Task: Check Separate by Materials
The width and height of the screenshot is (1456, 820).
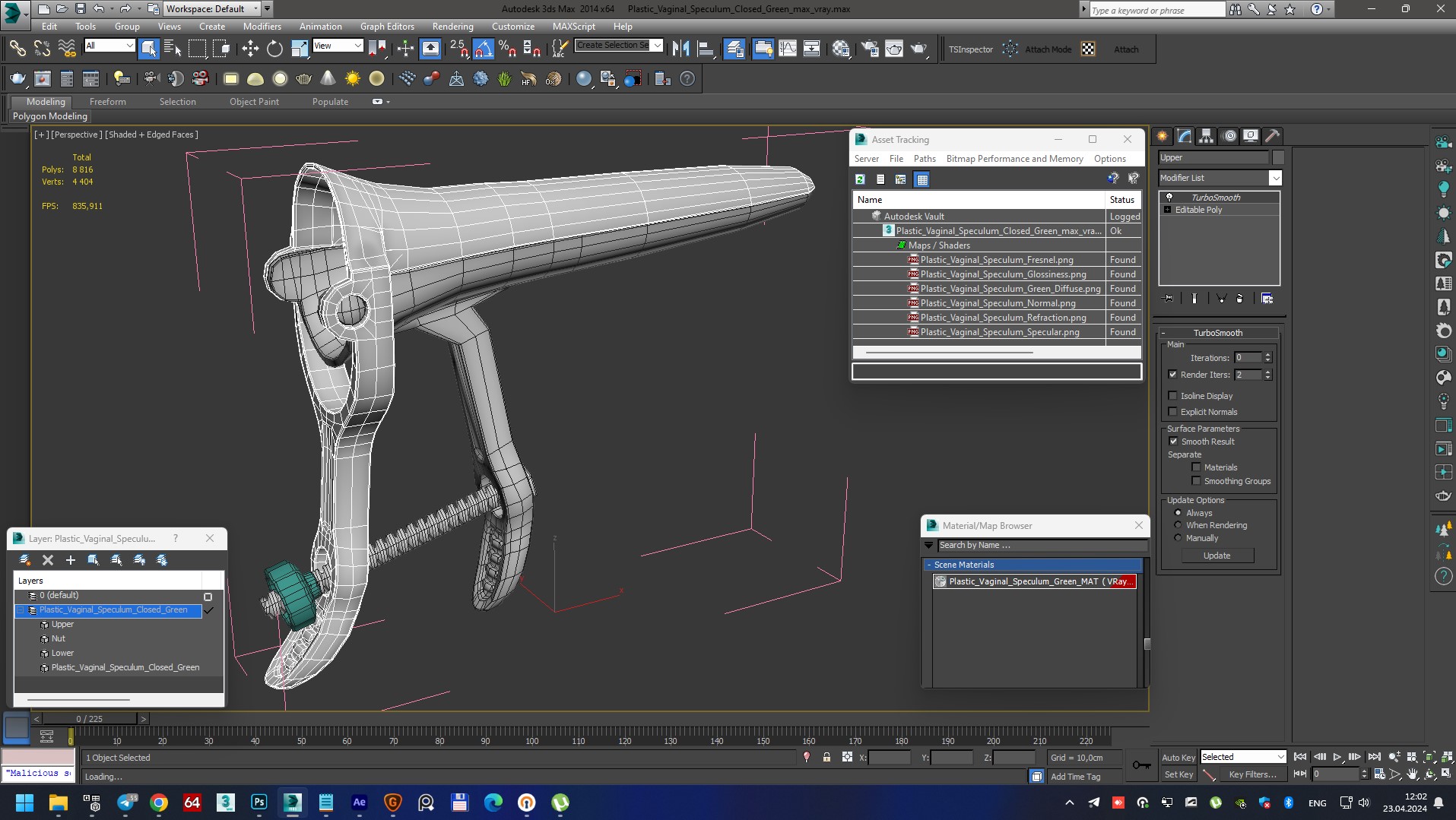Action: 1196,467
